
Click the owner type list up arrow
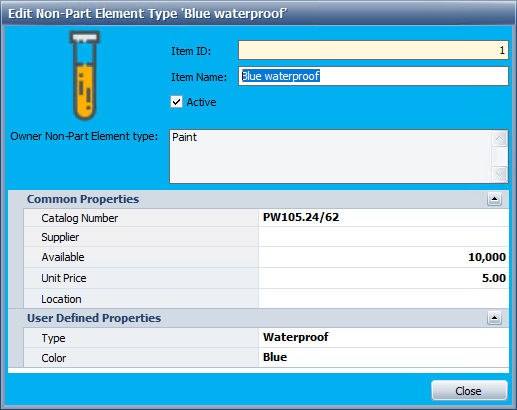pos(499,138)
